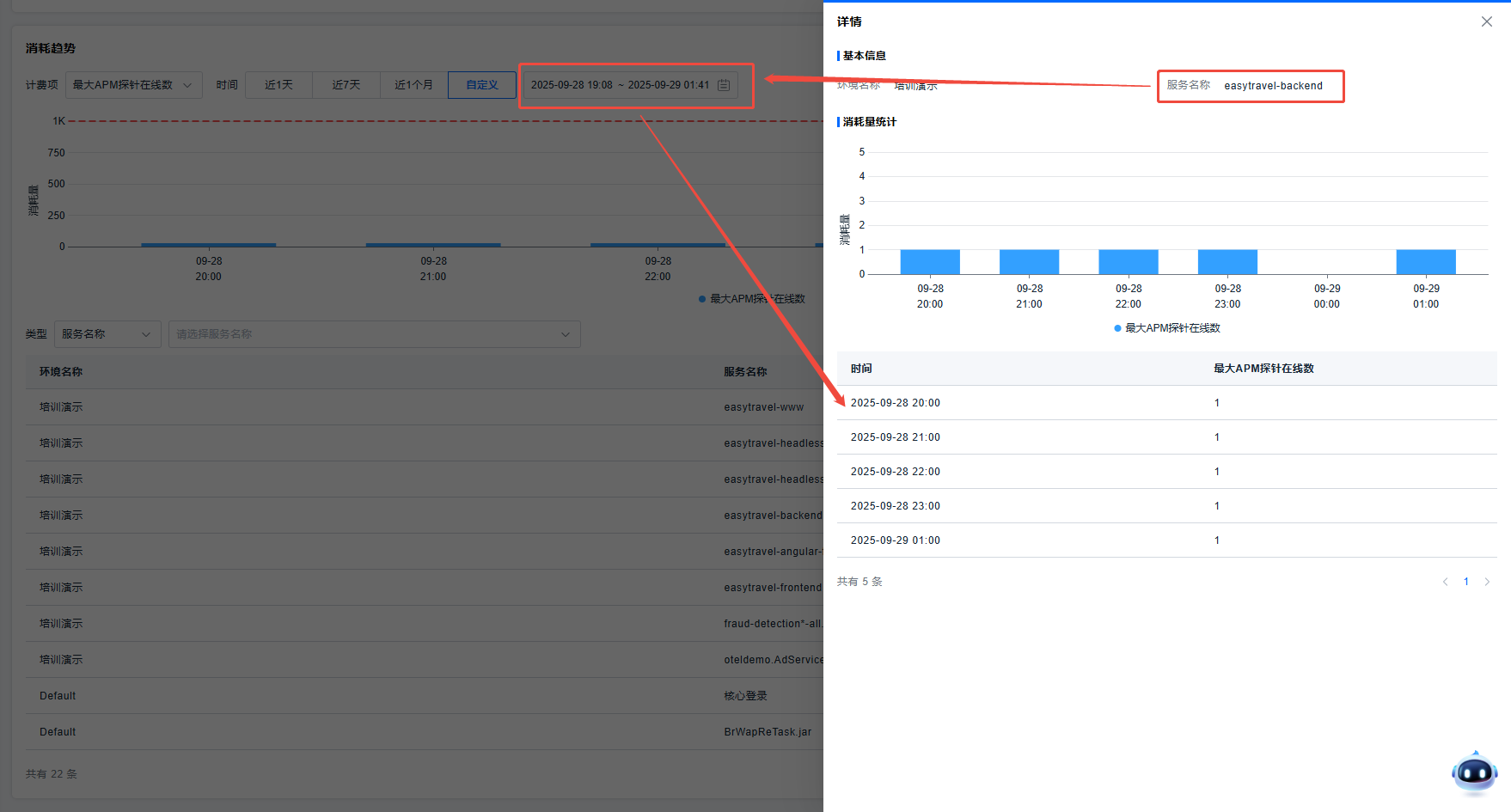Screen dimensions: 1511x812
Task: Select the 近7天 time range
Action: [346, 85]
